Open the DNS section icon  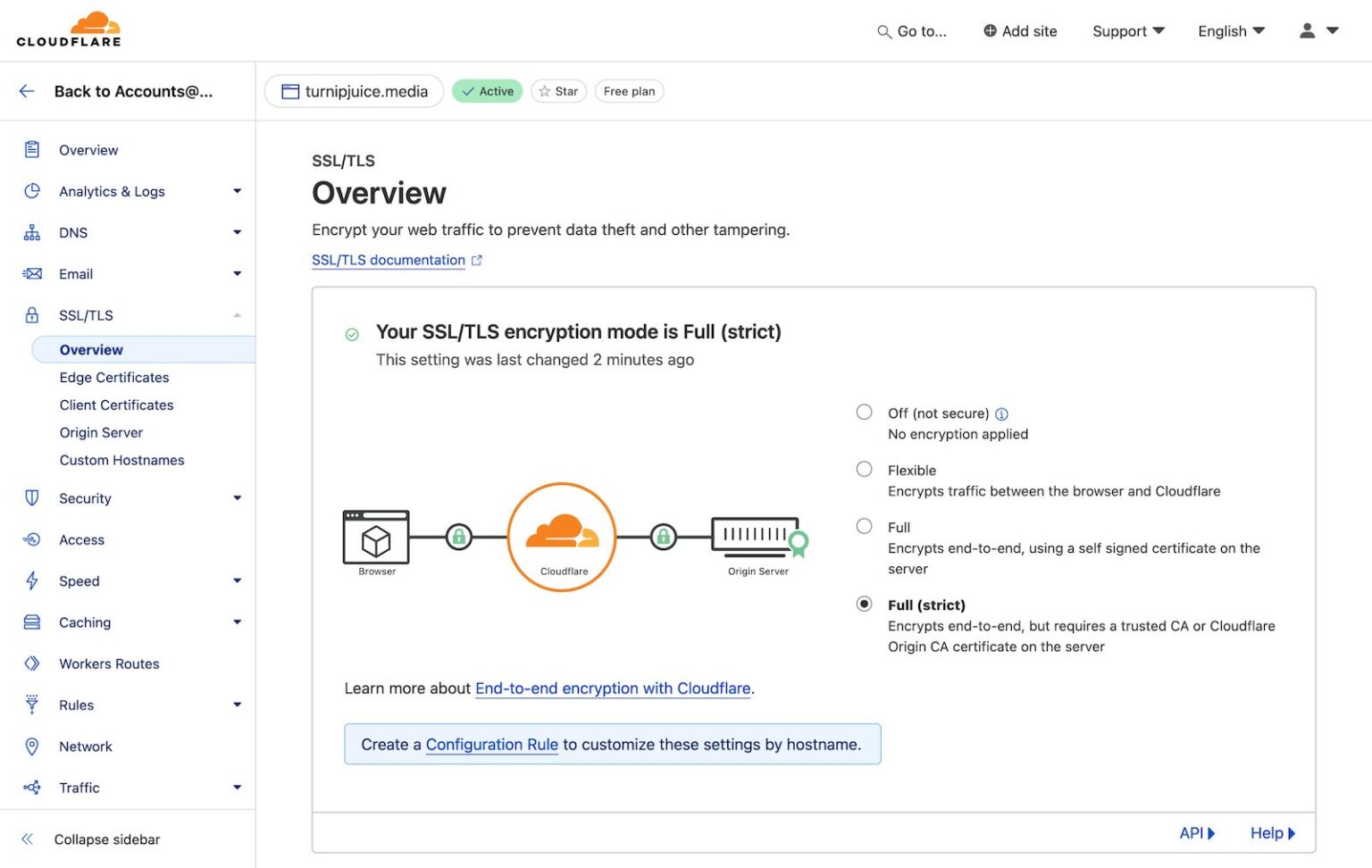(32, 232)
